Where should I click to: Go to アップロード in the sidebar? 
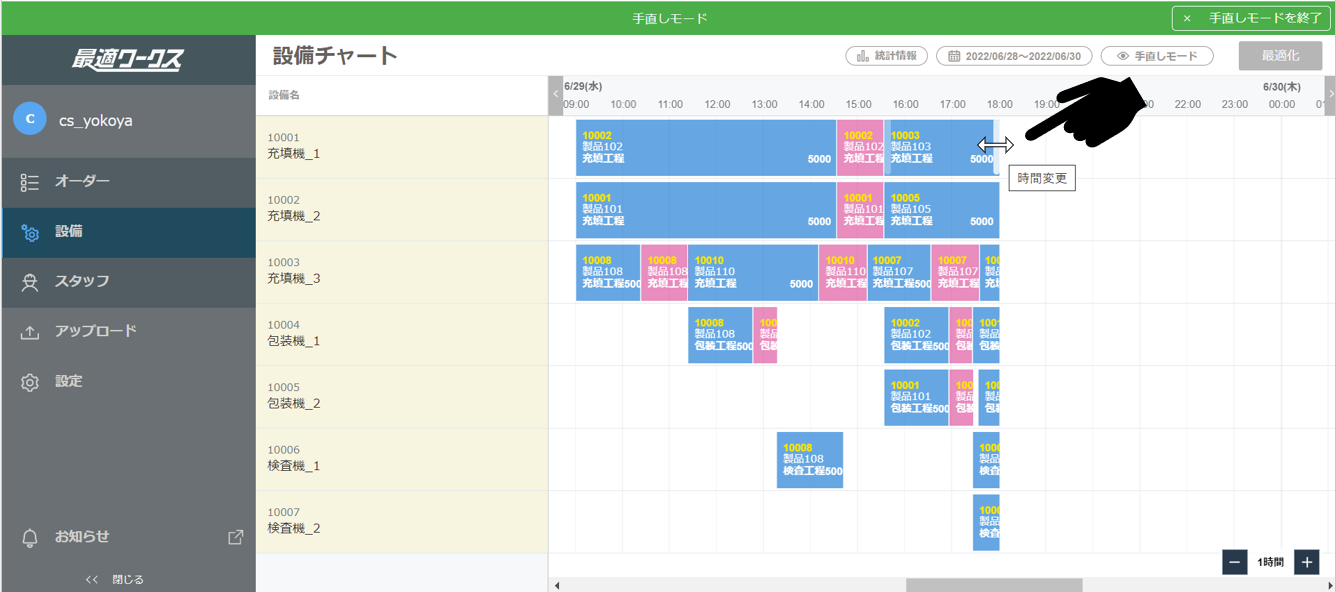(128, 332)
